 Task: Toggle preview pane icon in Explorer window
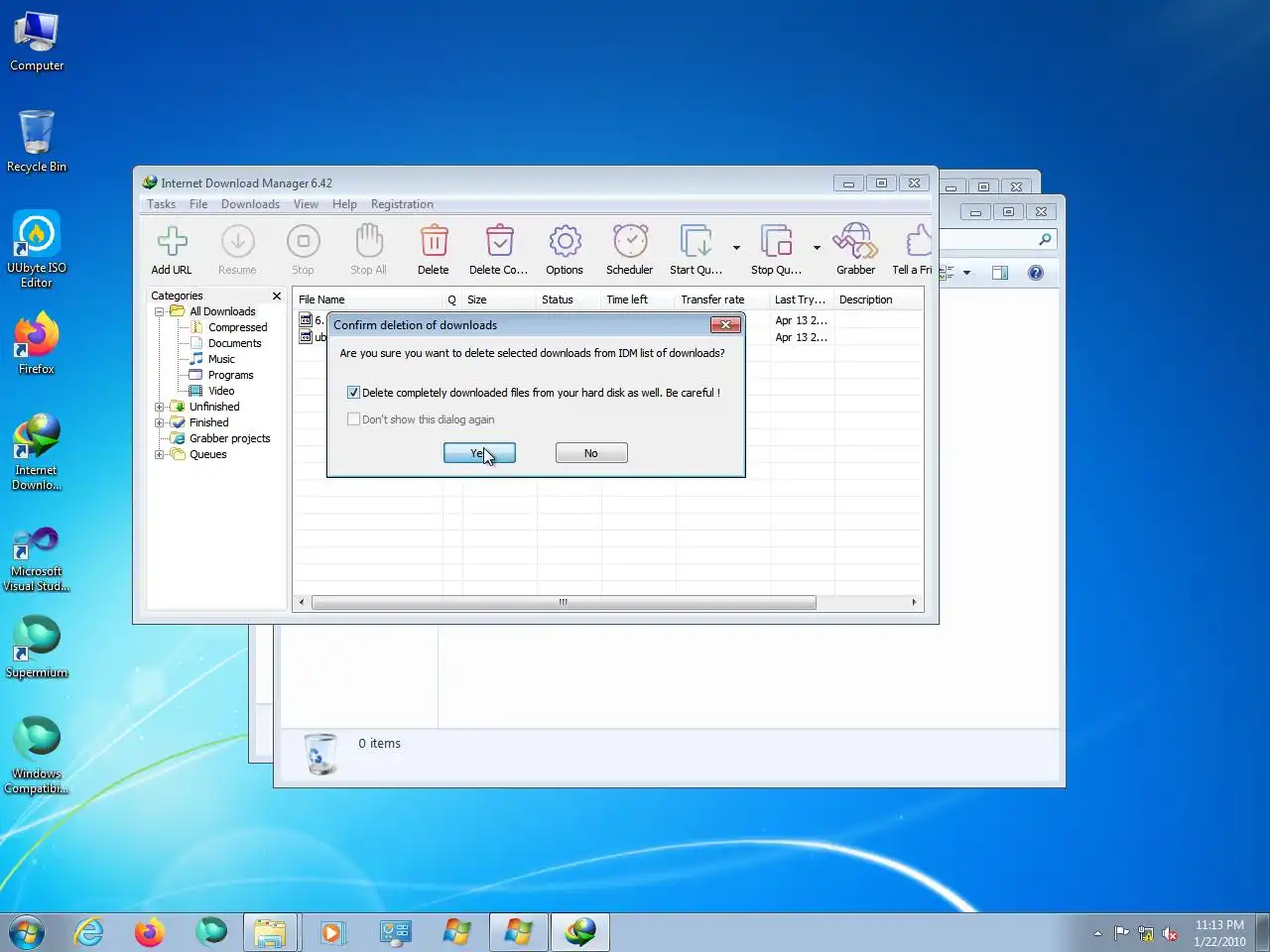1000,273
